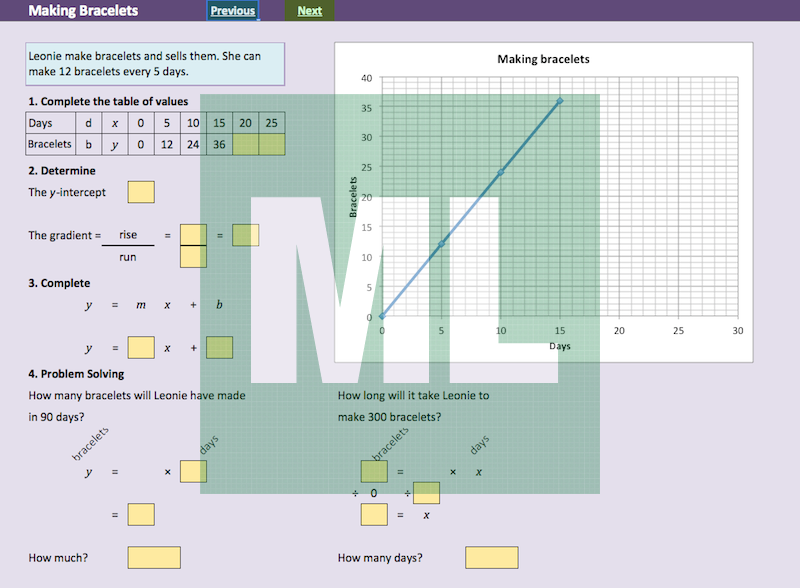
Task: Click the How much? answer field
Action: pos(154,558)
